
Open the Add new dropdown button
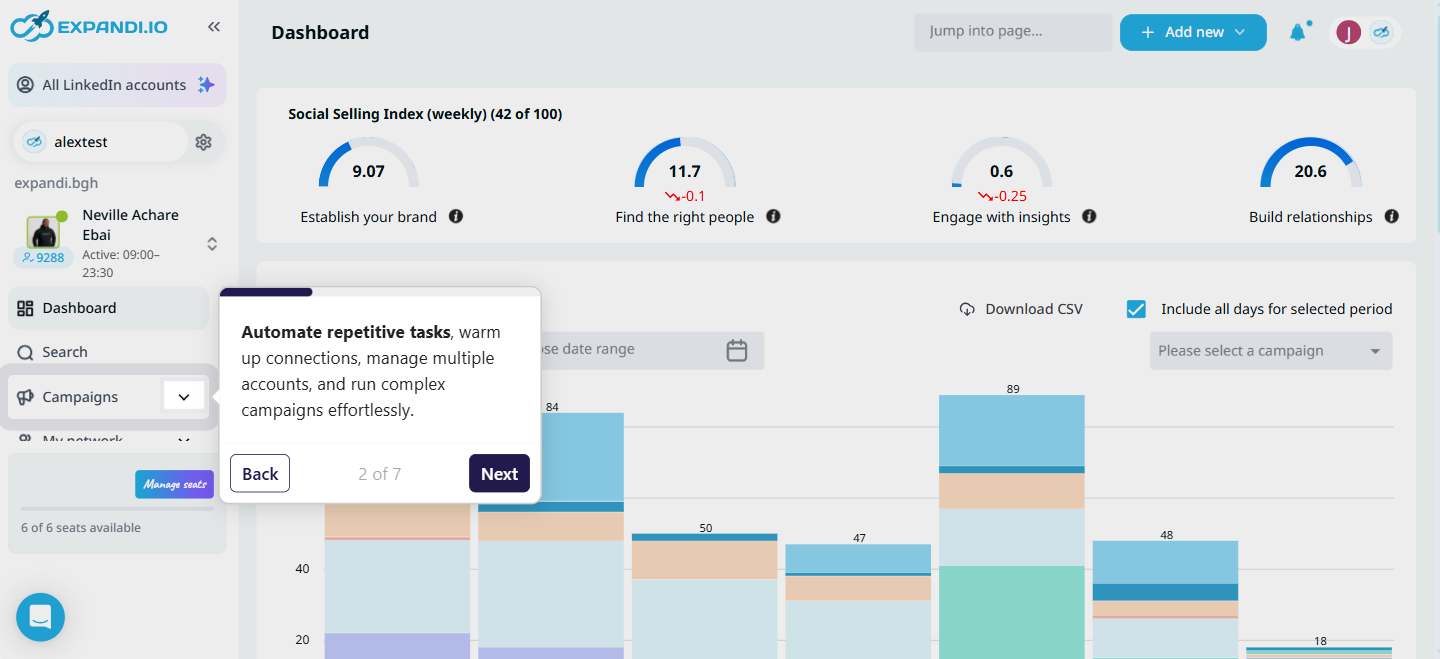pyautogui.click(x=1193, y=32)
